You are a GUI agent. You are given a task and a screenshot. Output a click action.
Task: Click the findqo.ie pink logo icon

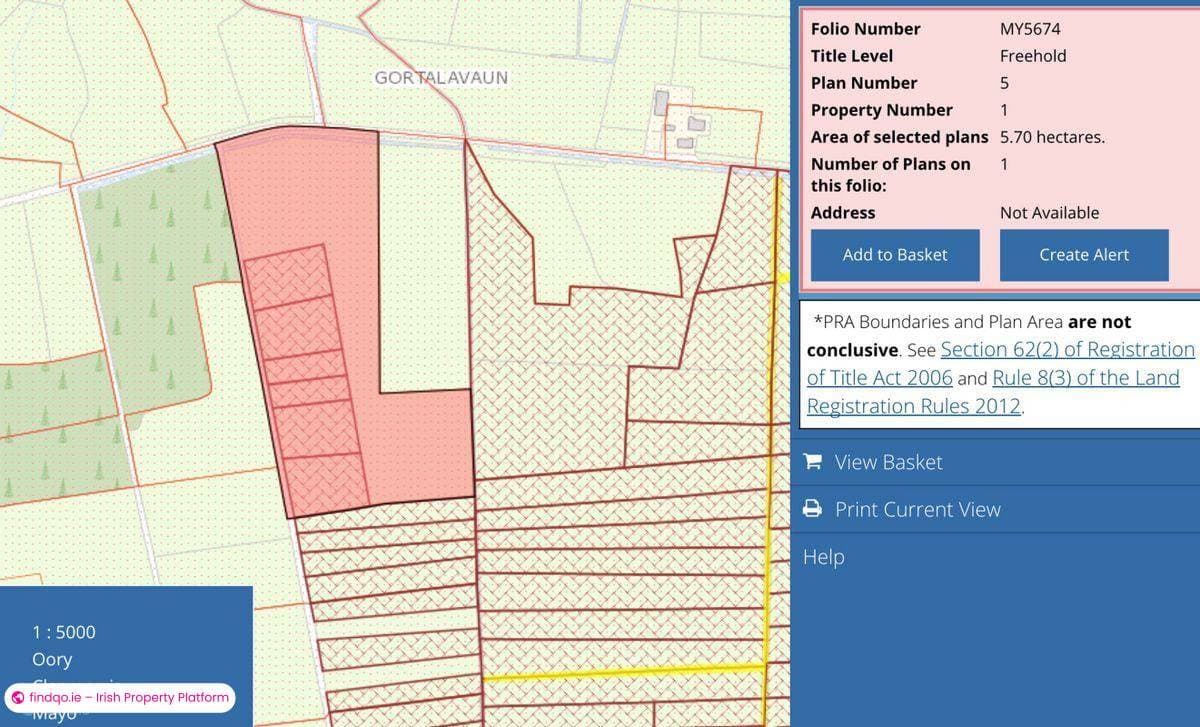(18, 697)
